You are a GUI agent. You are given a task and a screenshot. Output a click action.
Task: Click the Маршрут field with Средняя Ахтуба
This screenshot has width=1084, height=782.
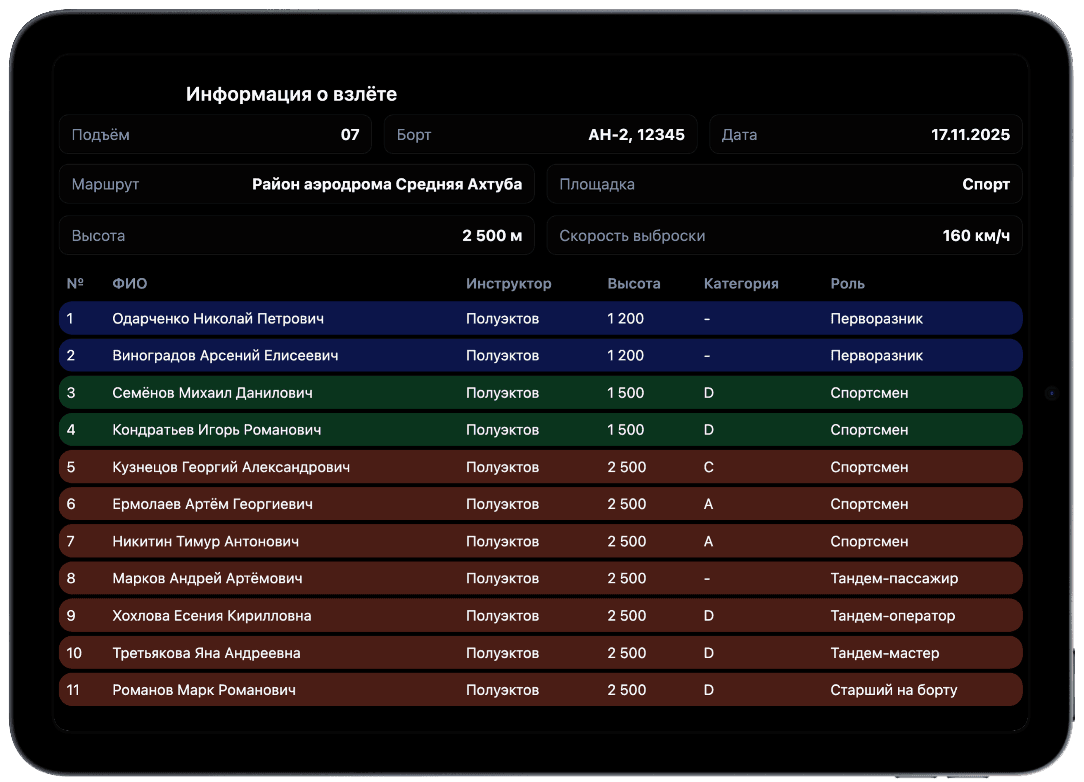(297, 184)
